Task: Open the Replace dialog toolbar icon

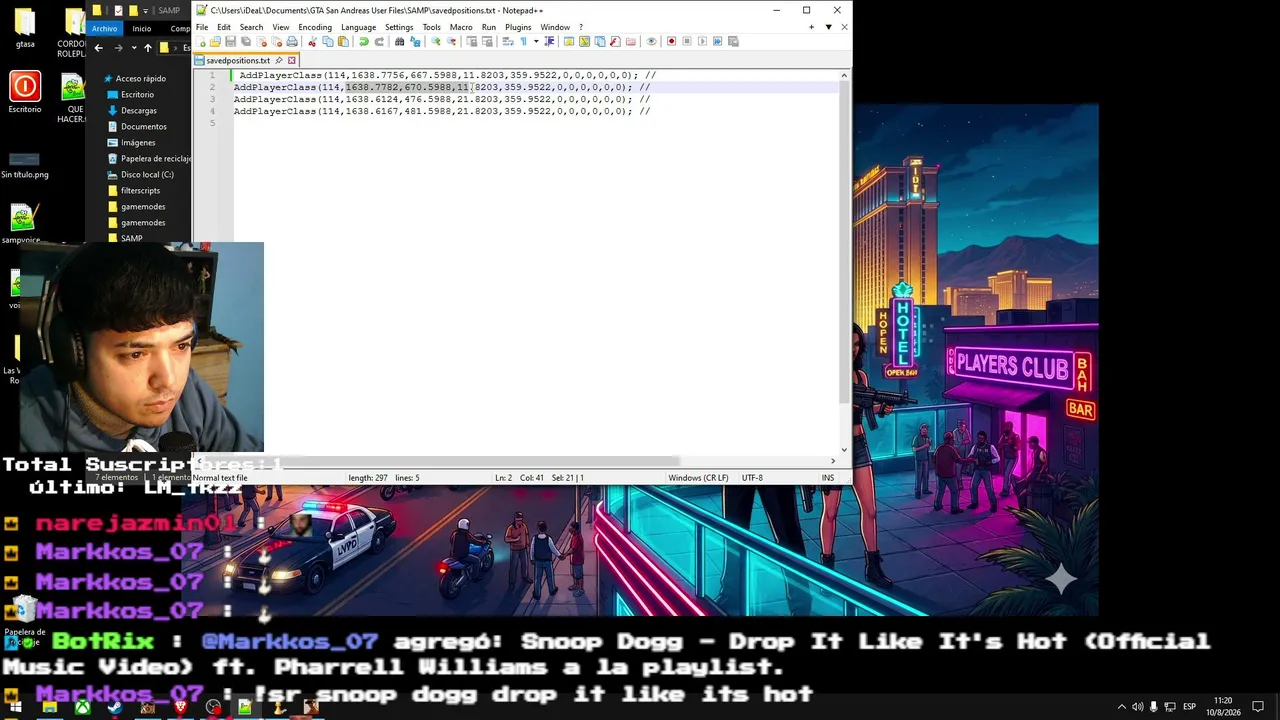Action: [415, 42]
